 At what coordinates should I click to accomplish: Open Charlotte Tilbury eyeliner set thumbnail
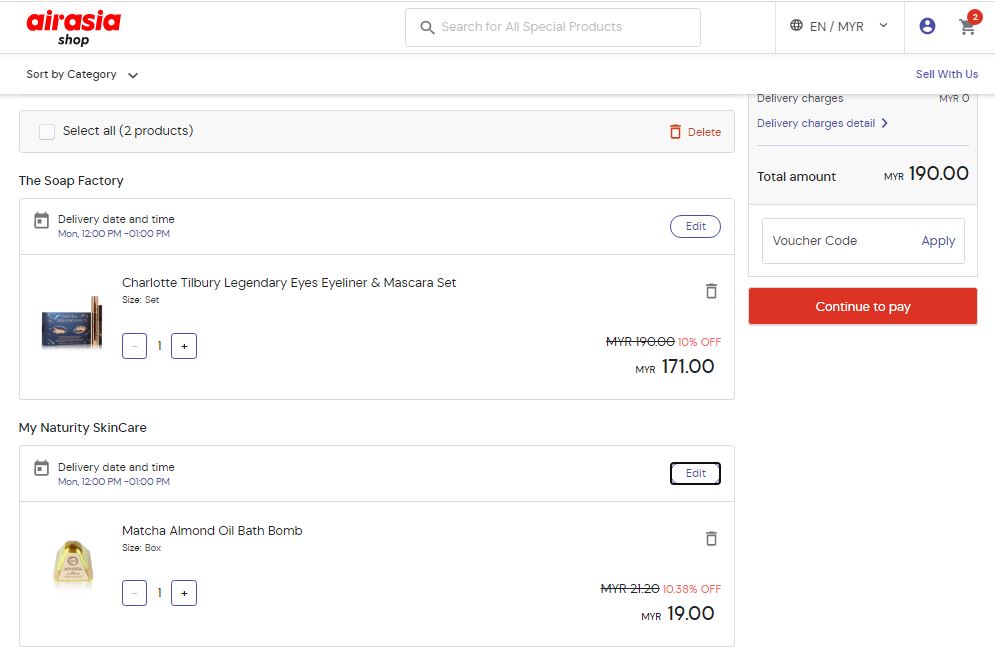(x=72, y=322)
